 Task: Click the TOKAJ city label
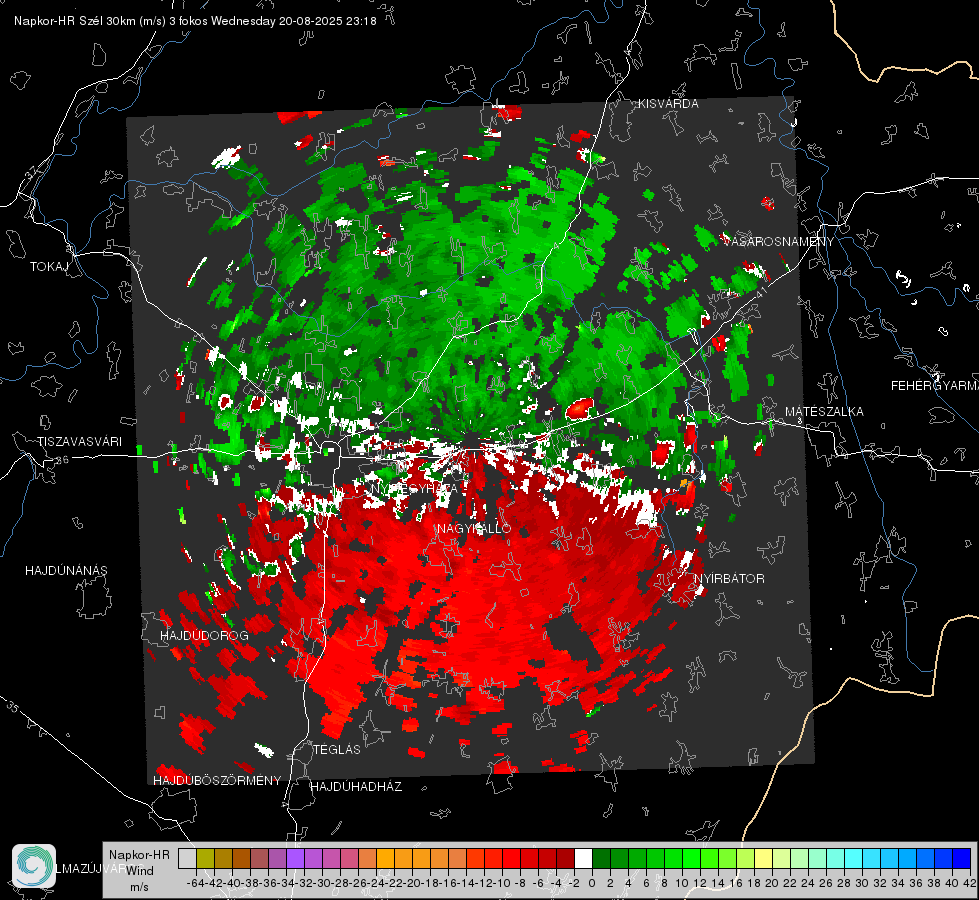(49, 267)
